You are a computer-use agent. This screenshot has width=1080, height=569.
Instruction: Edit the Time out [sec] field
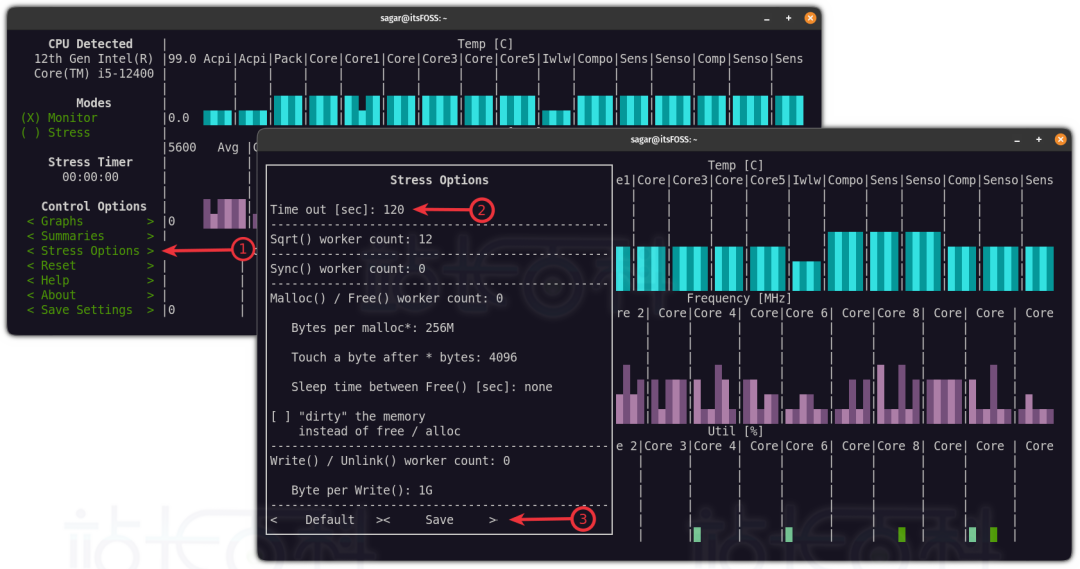(393, 210)
